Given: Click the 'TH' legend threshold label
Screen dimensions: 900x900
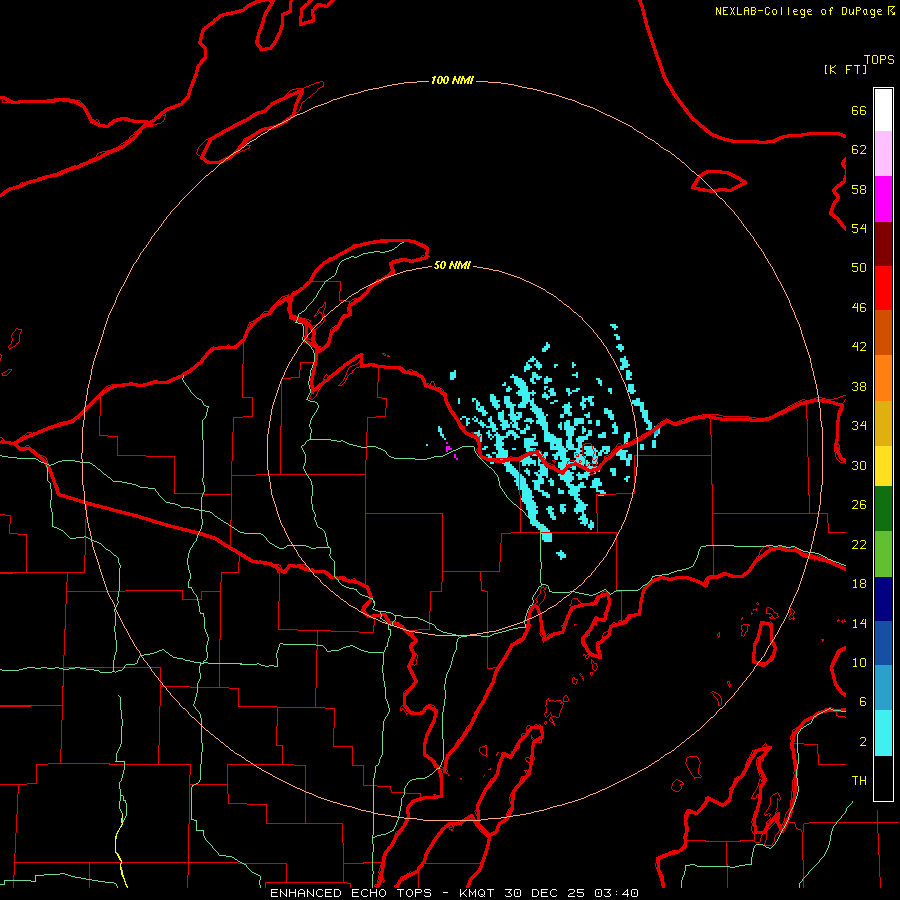Looking at the screenshot, I should click(x=859, y=780).
